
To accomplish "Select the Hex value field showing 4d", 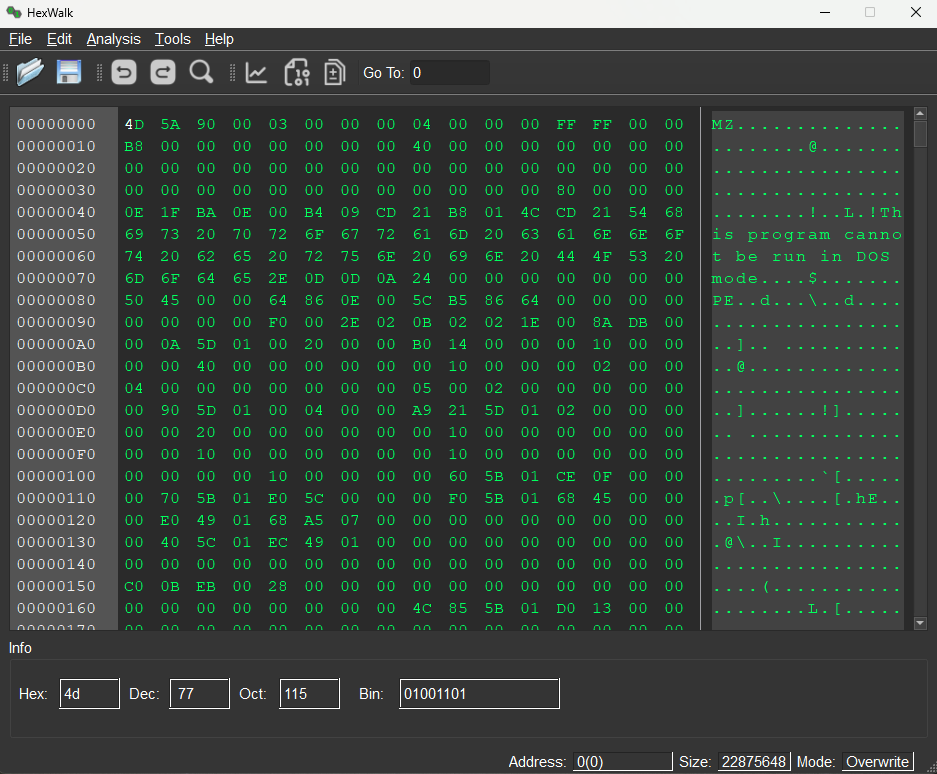I will point(89,693).
